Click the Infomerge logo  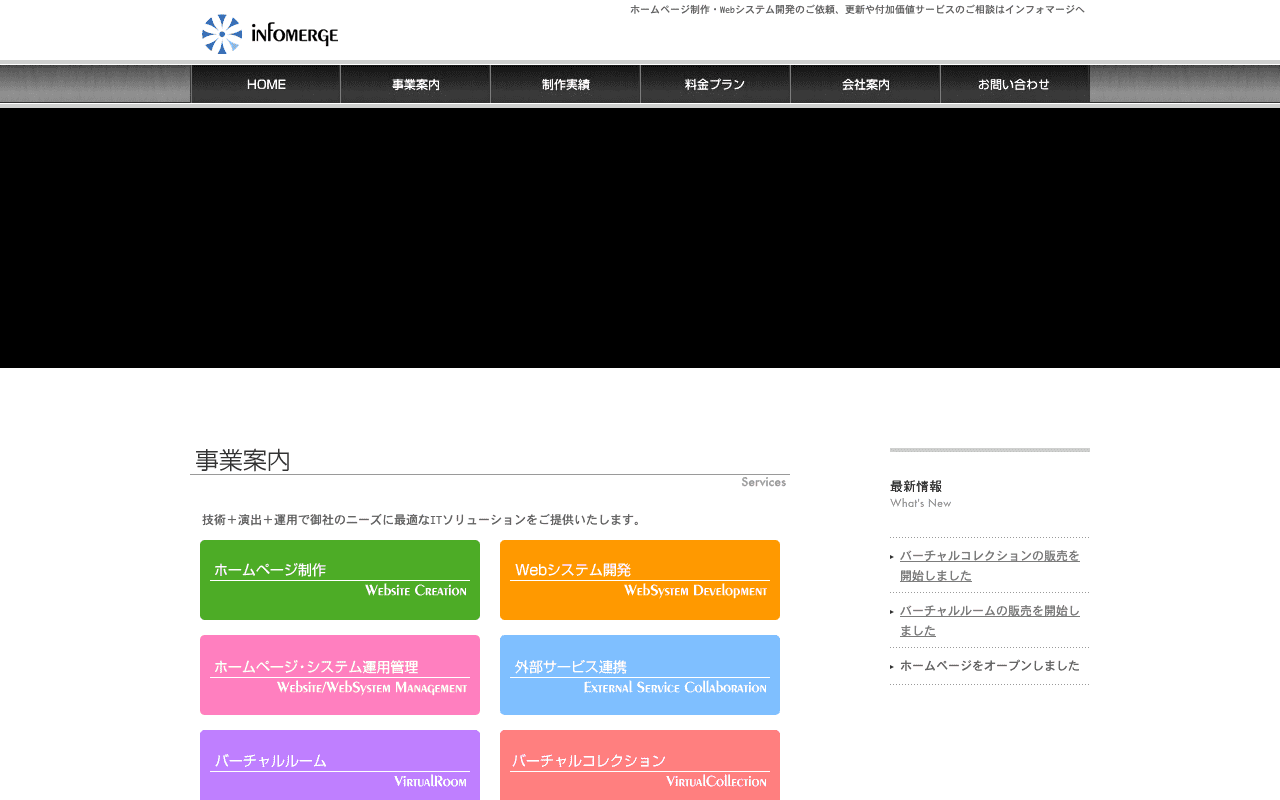[x=270, y=34]
